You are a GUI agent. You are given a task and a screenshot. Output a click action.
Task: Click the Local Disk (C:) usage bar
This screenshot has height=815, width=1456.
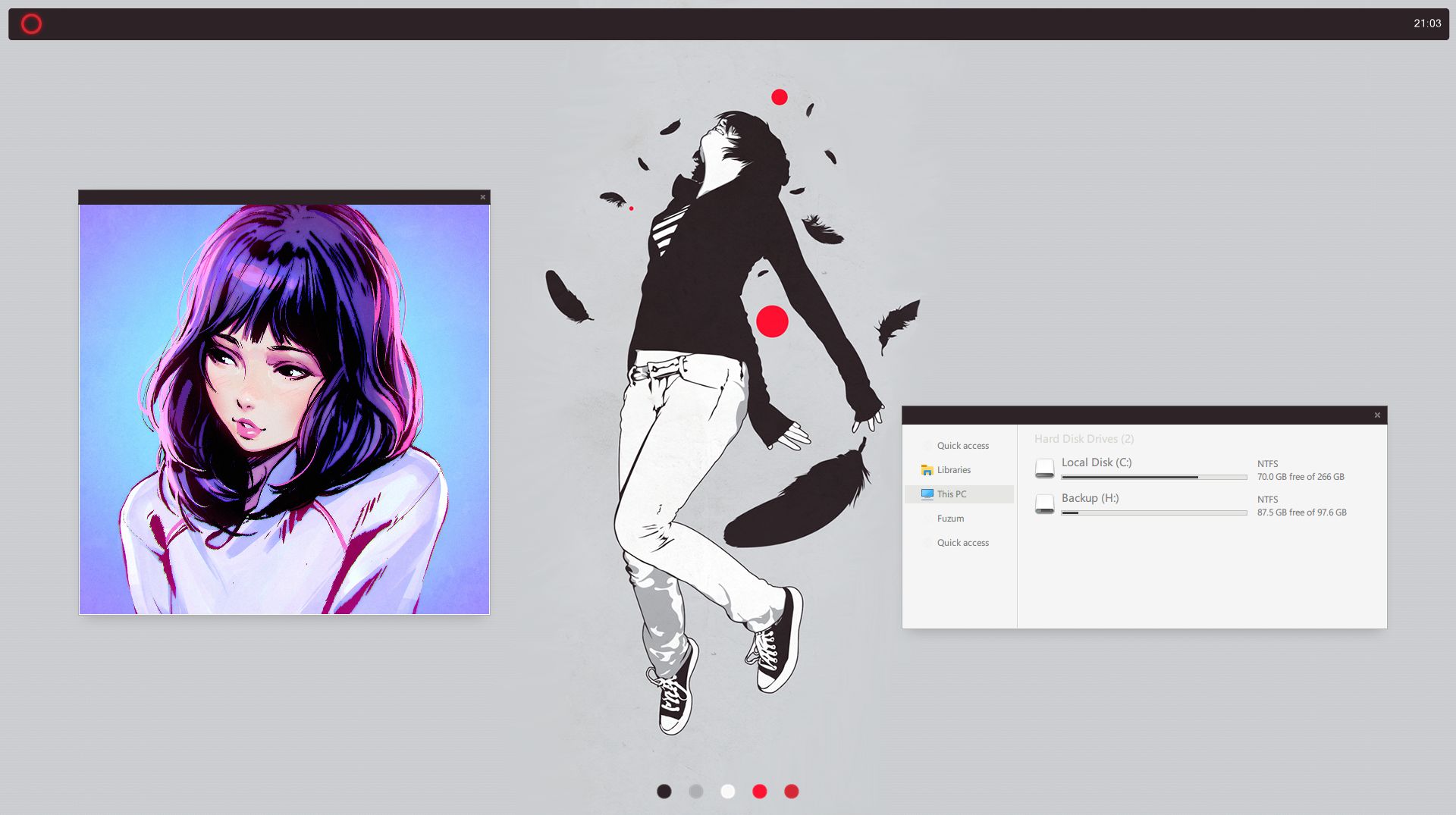click(x=1153, y=478)
